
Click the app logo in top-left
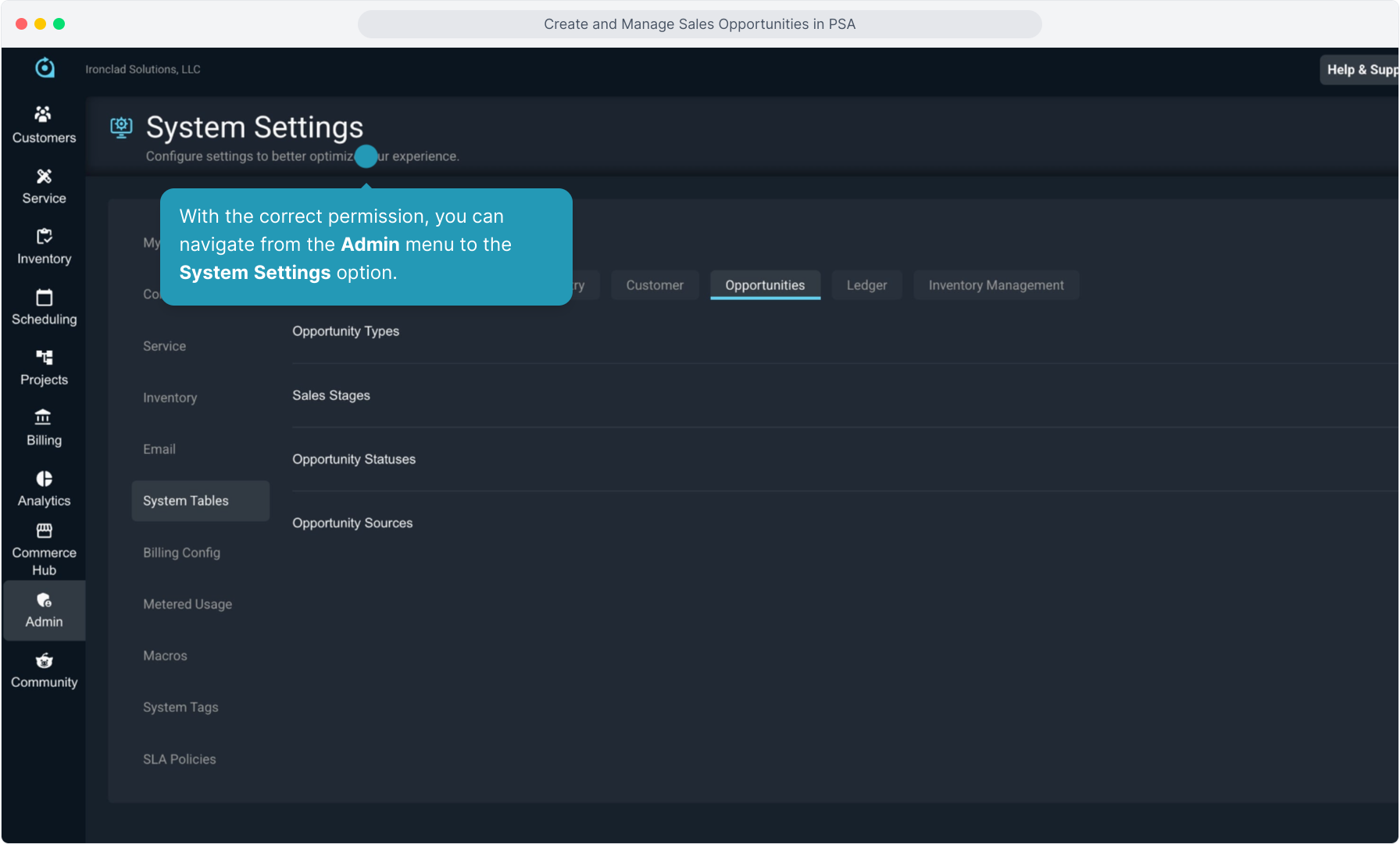pyautogui.click(x=45, y=69)
